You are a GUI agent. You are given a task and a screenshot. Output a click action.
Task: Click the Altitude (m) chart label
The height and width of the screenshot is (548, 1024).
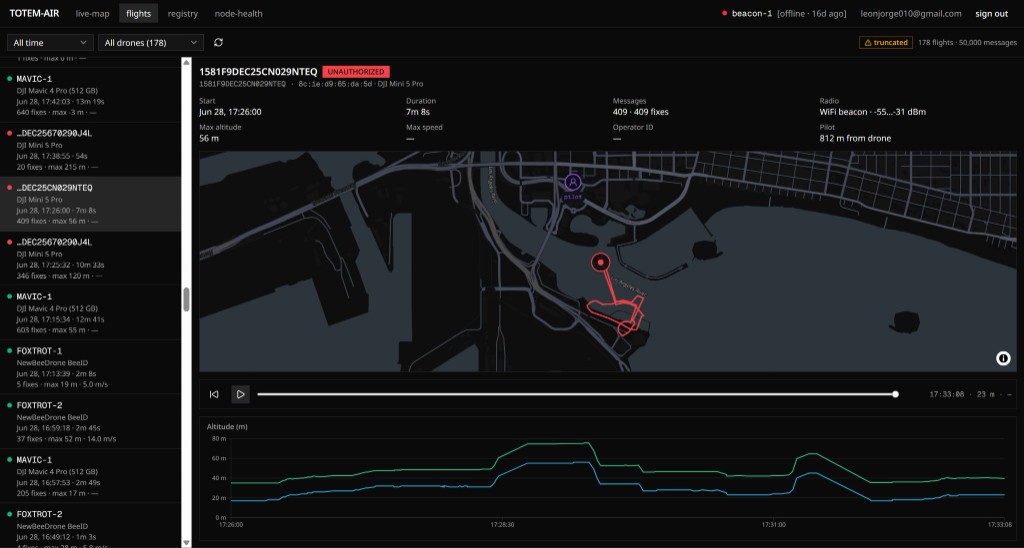227,427
